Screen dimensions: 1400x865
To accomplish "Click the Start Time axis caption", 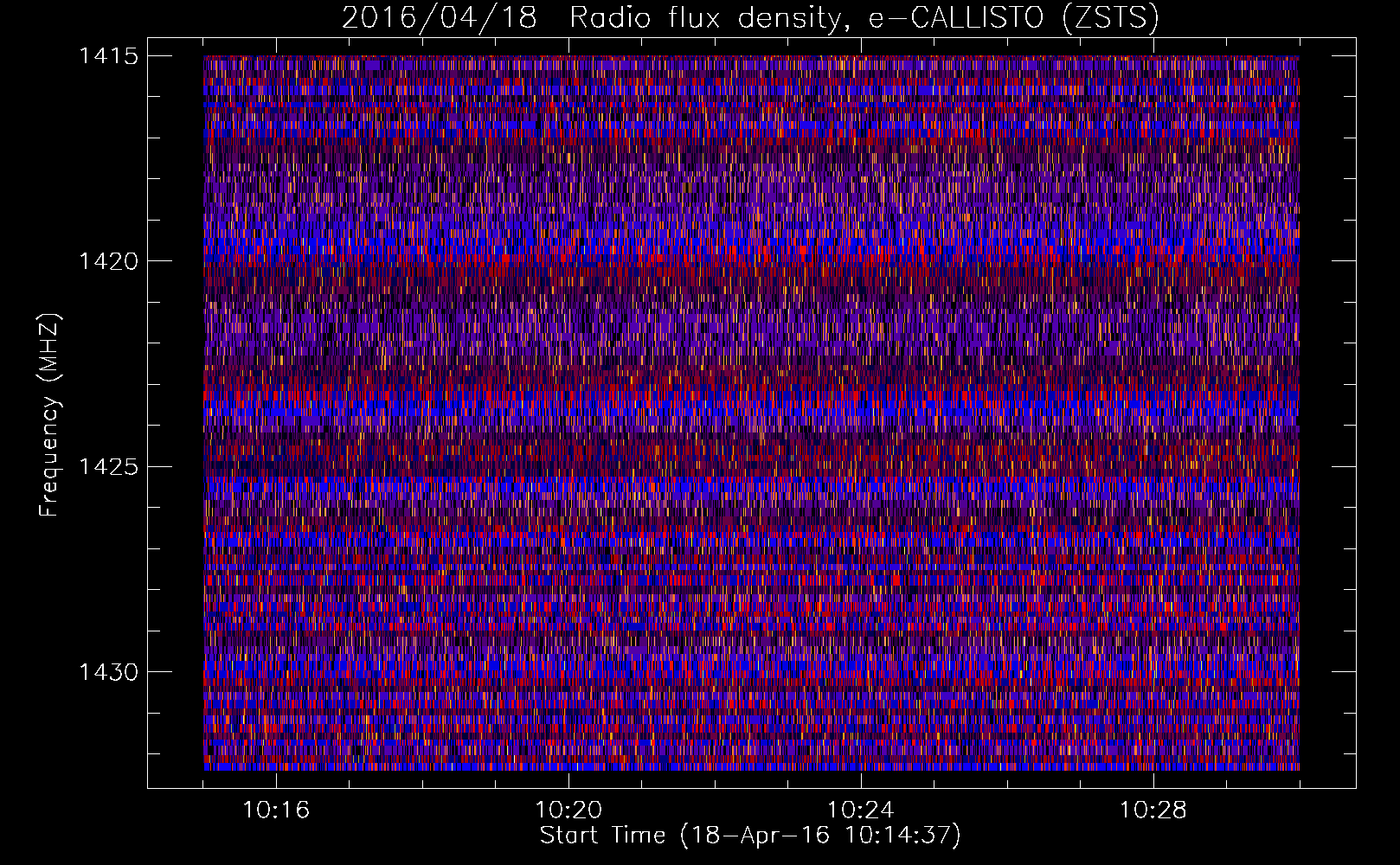I will [750, 836].
